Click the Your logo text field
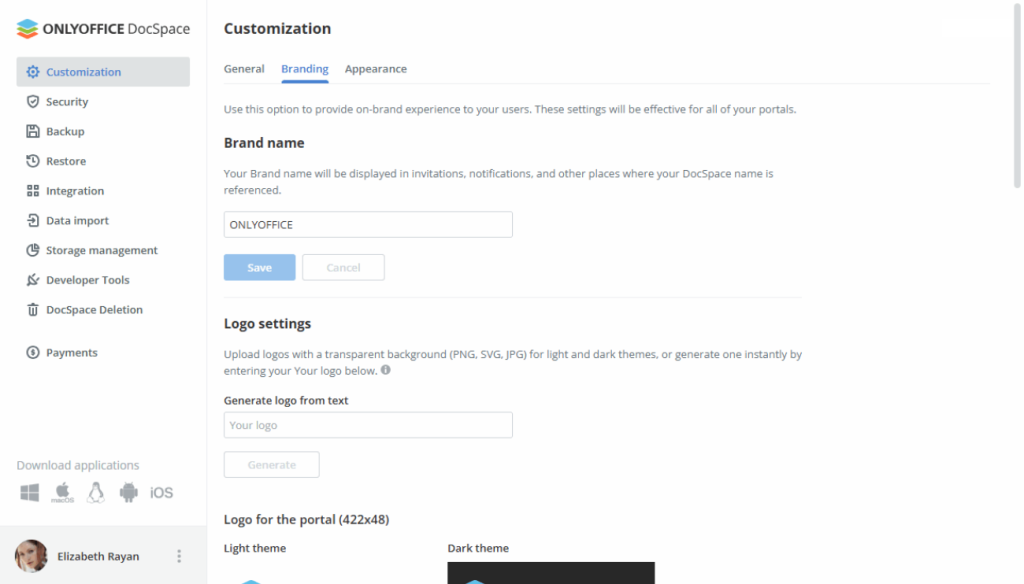 tap(367, 425)
